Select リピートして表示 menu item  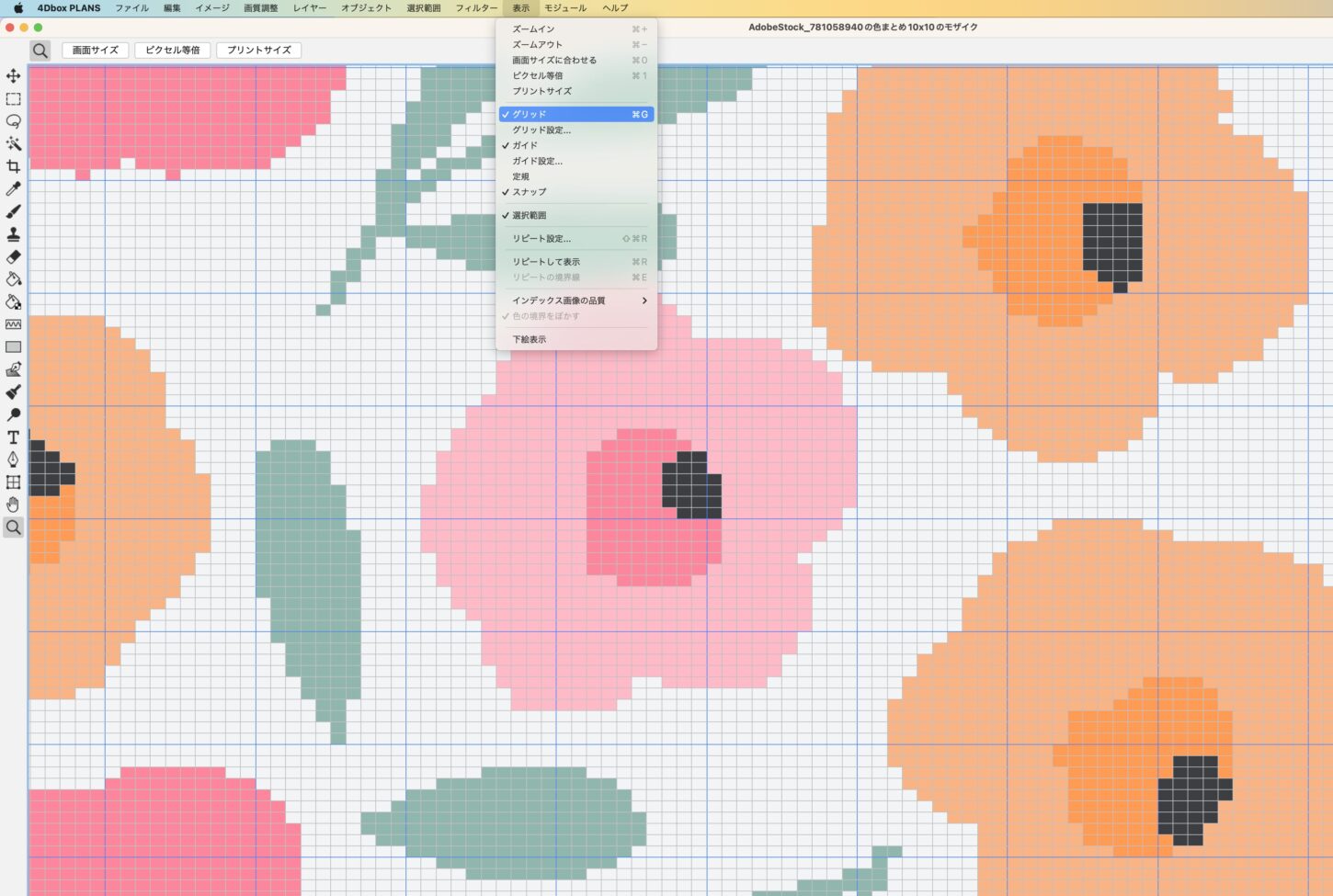(546, 262)
